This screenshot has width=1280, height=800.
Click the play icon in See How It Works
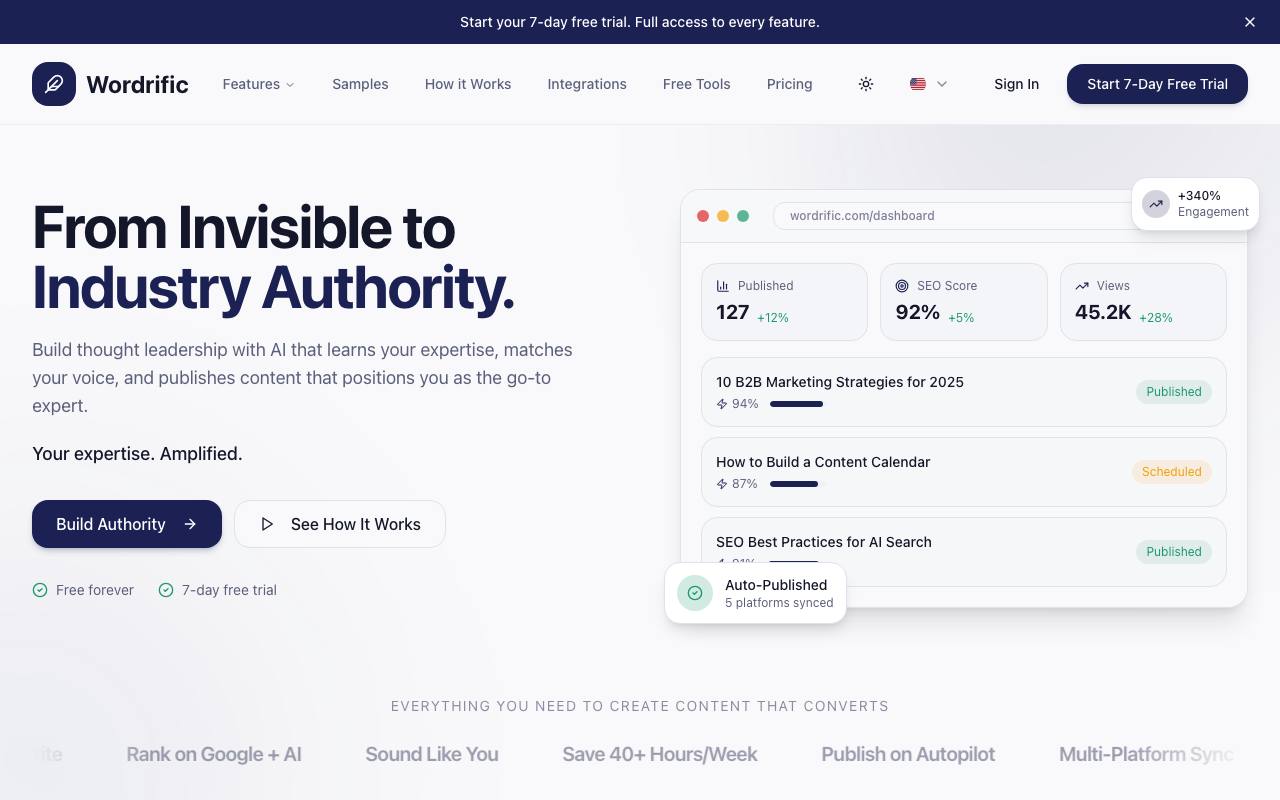tap(267, 524)
